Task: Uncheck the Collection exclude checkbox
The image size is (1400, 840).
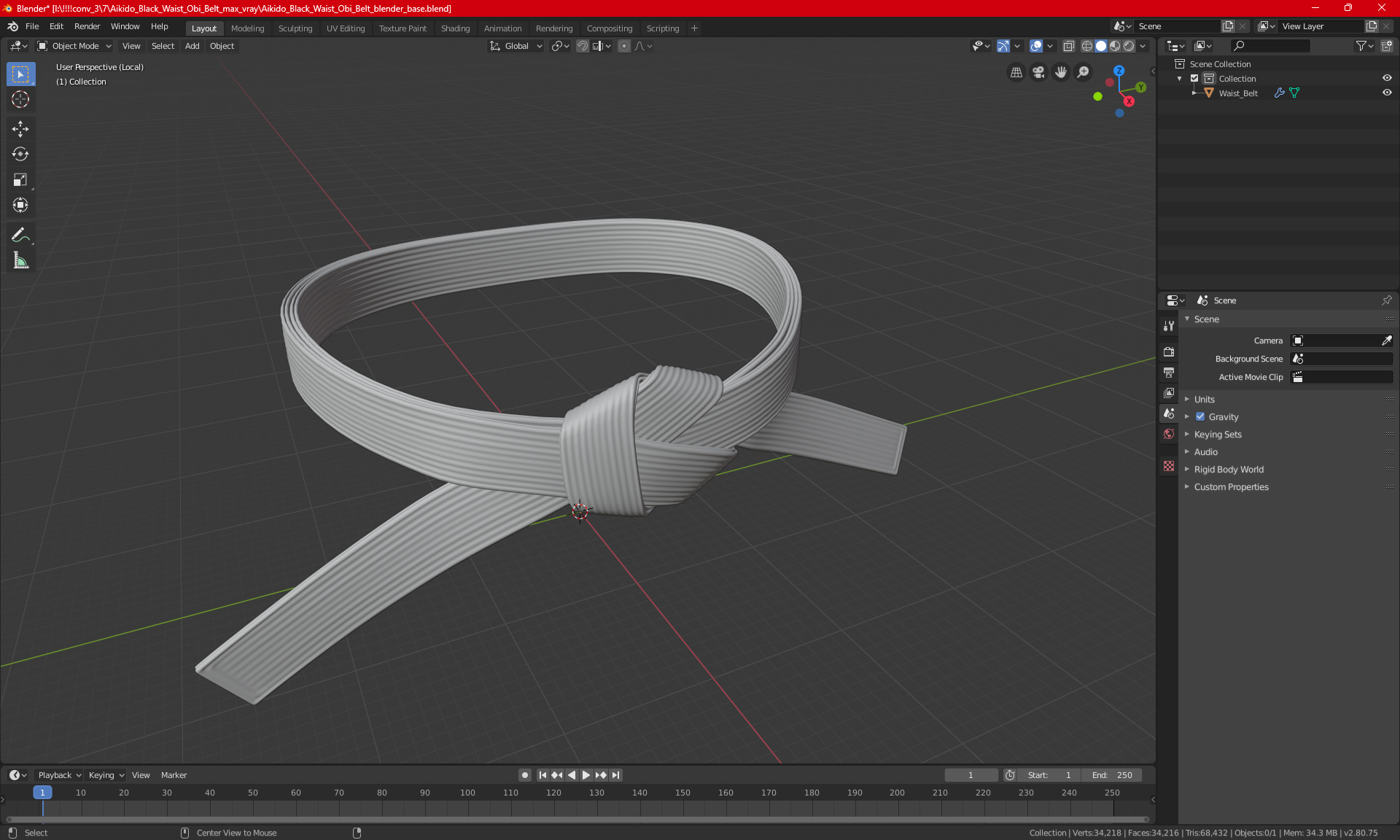Action: click(1194, 78)
